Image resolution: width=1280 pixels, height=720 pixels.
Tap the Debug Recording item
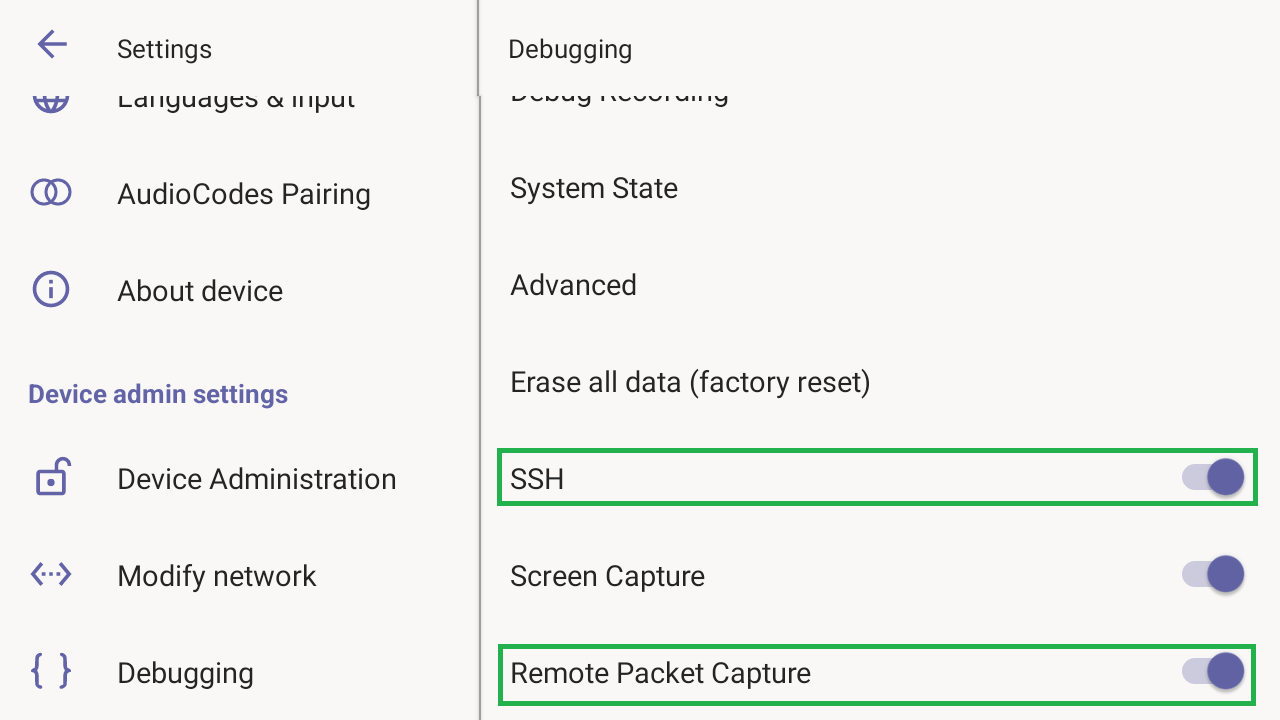pos(619,96)
